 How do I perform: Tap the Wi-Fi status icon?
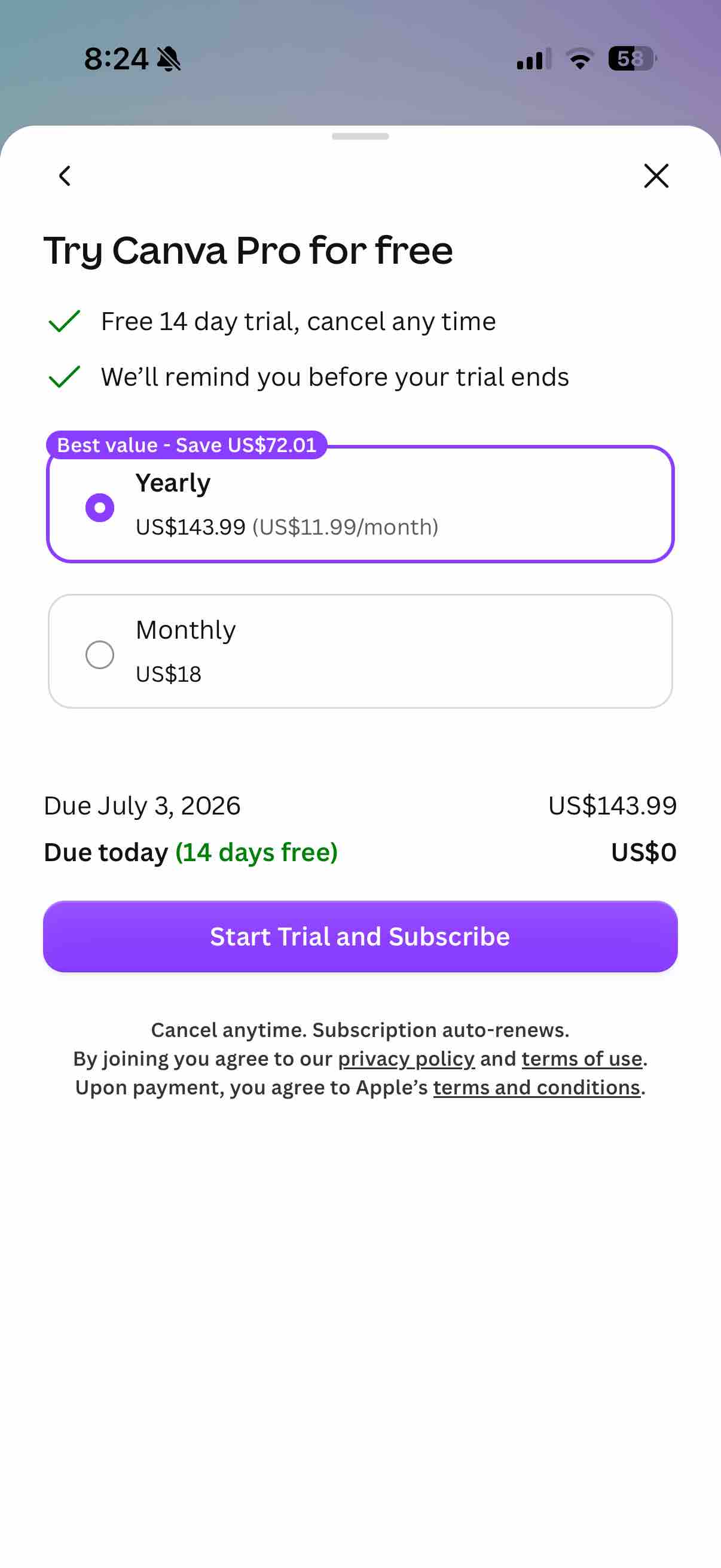pos(580,59)
